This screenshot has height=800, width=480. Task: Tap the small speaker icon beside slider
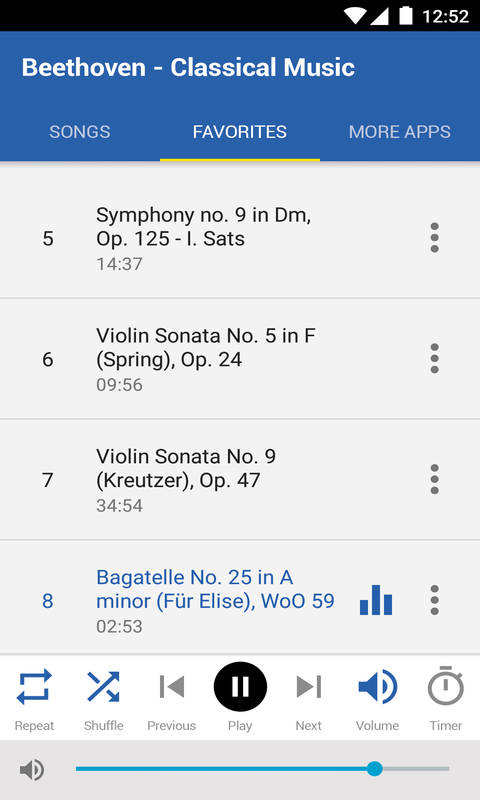click(x=32, y=769)
